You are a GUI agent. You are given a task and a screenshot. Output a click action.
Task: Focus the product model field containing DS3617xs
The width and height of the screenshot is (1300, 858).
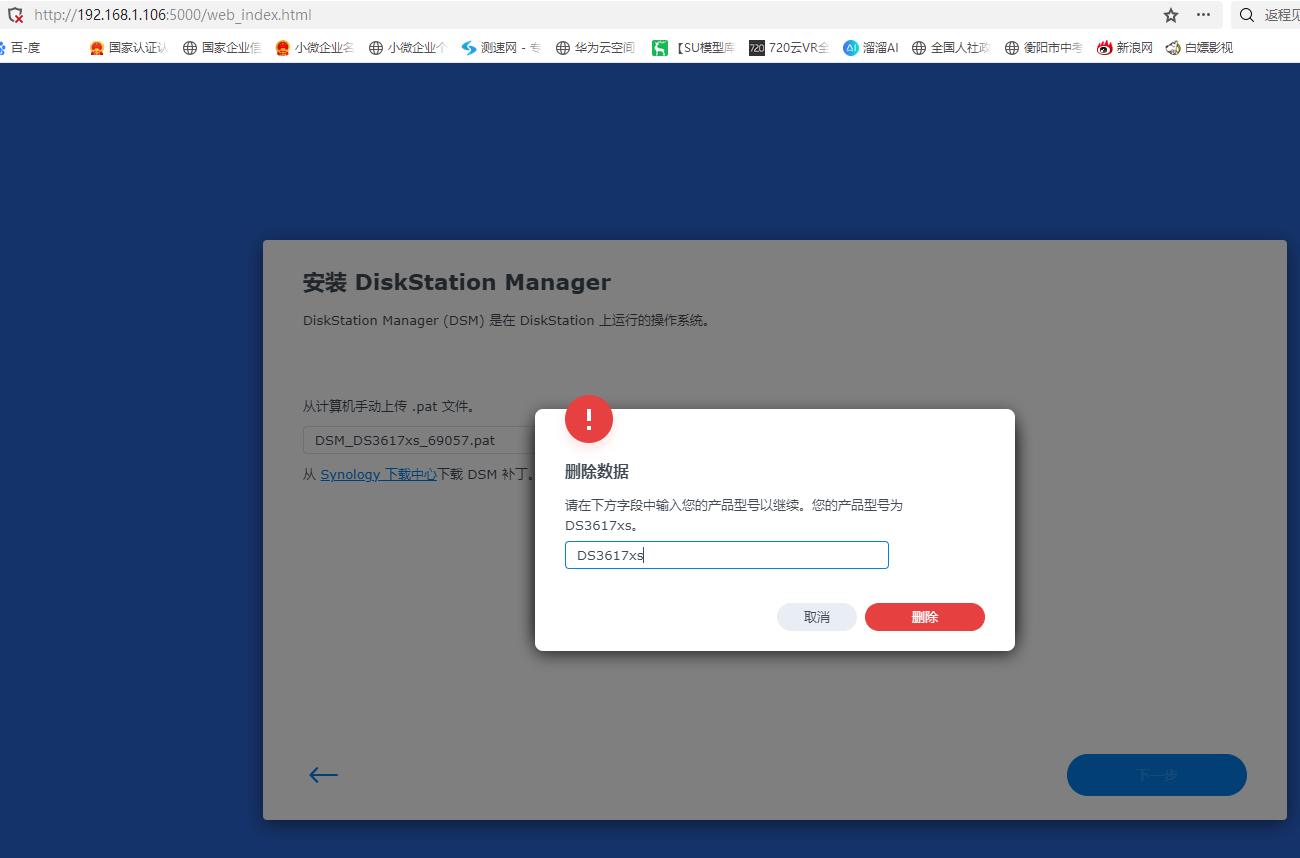click(726, 555)
